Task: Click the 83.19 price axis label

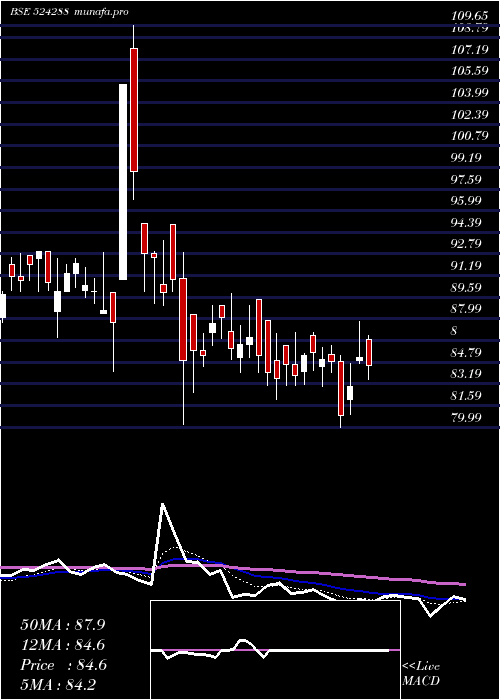Action: coord(467,374)
